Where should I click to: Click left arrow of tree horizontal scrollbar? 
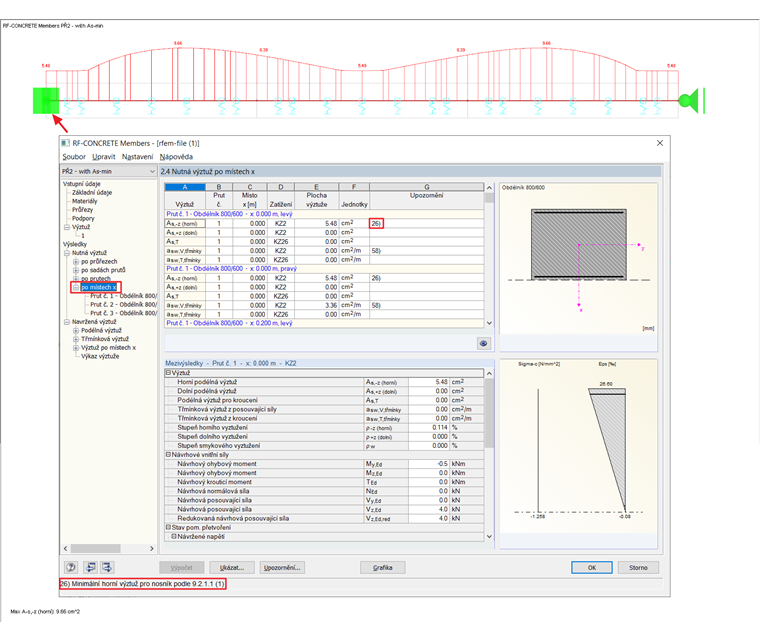pyautogui.click(x=65, y=548)
